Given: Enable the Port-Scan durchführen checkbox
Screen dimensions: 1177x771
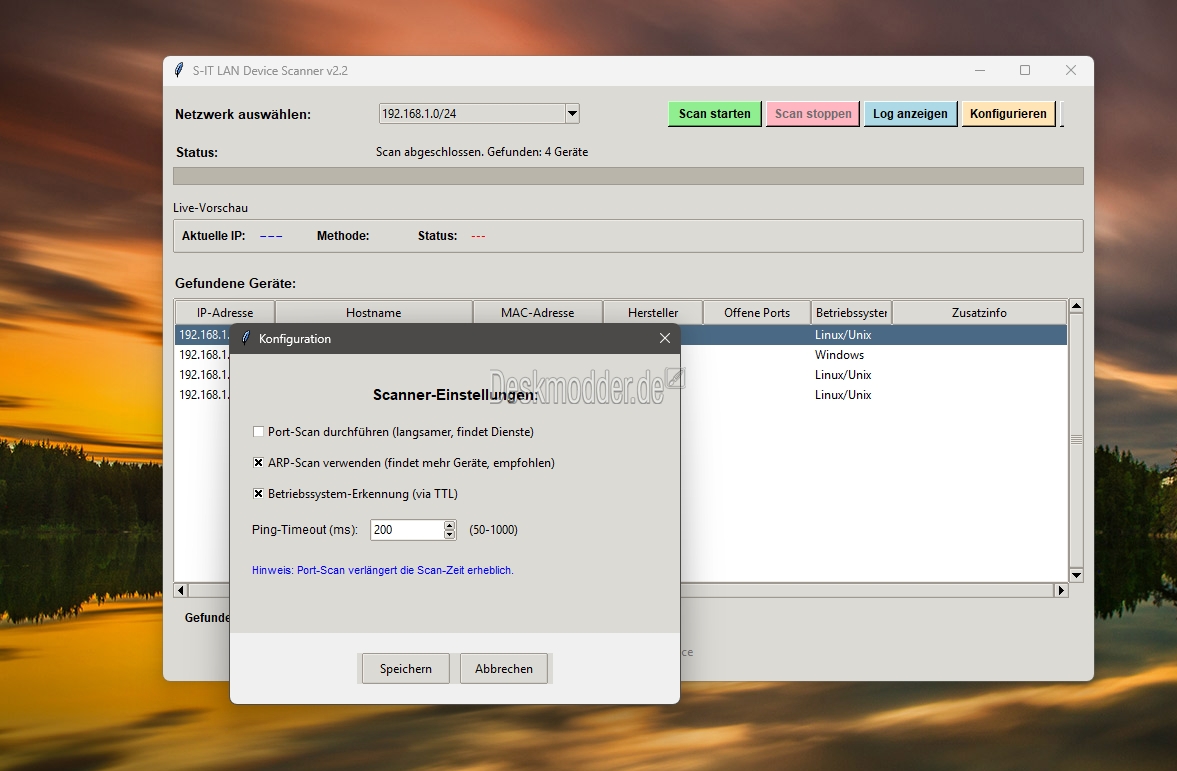Looking at the screenshot, I should tap(259, 432).
